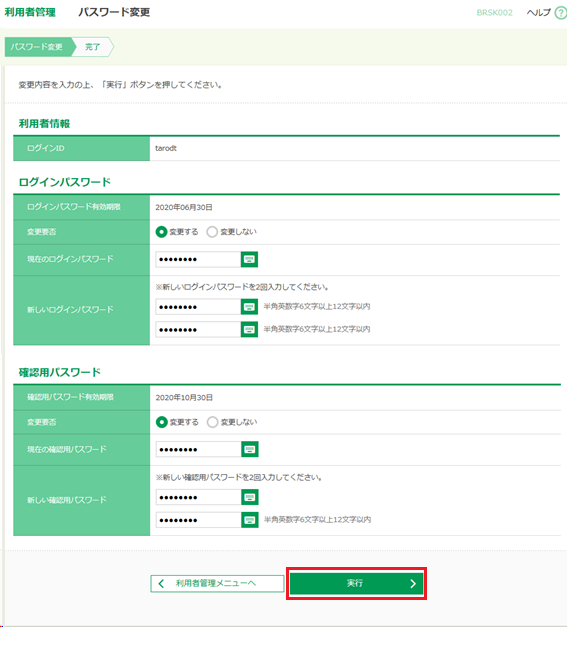Click the help question mark icon
The width and height of the screenshot is (567, 666).
(561, 13)
